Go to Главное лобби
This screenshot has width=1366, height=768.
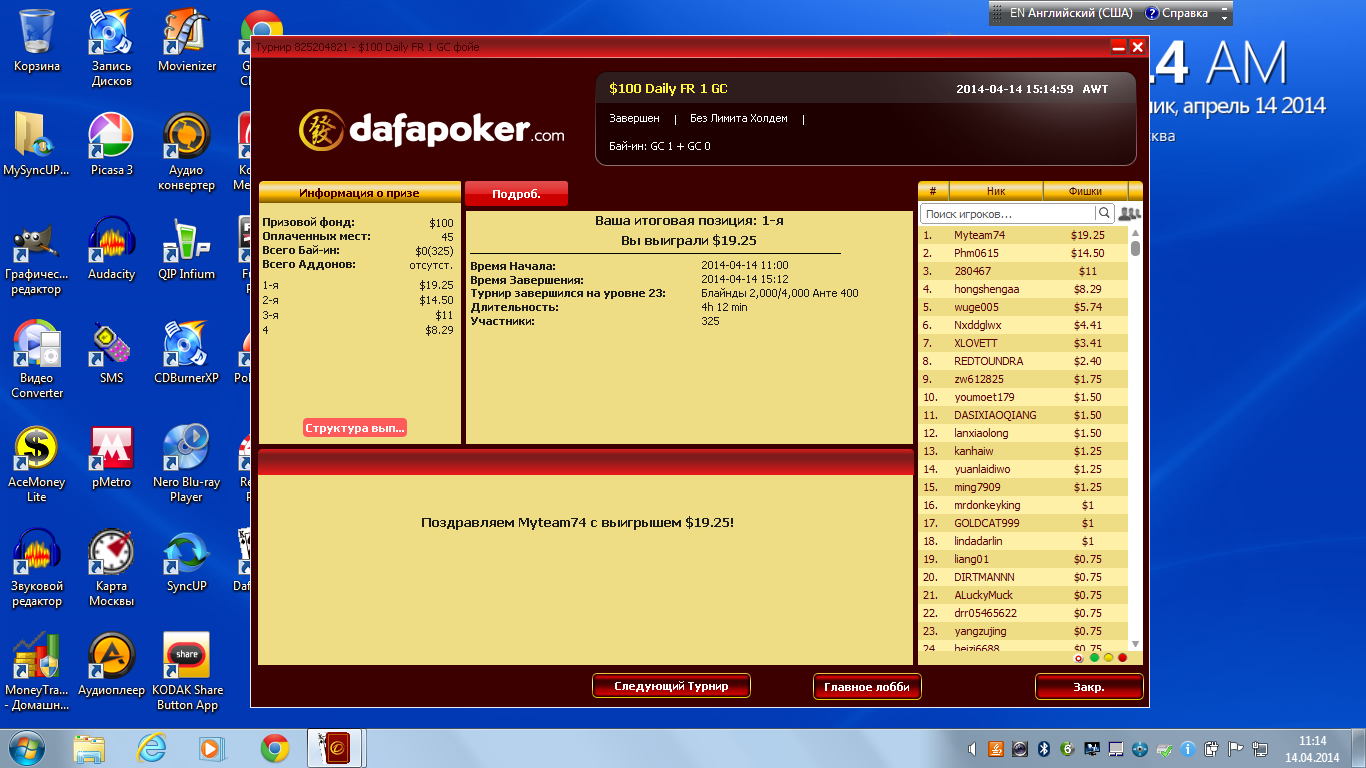pyautogui.click(x=867, y=687)
